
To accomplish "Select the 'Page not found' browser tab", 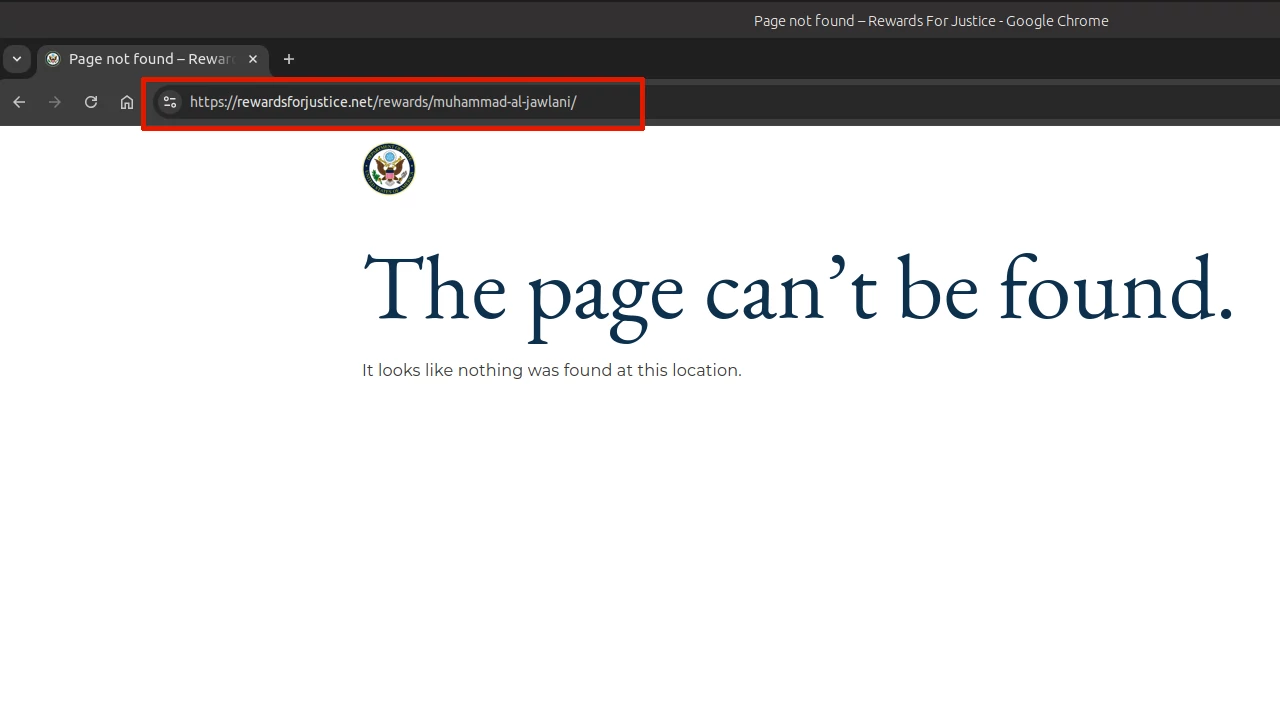I will (153, 59).
